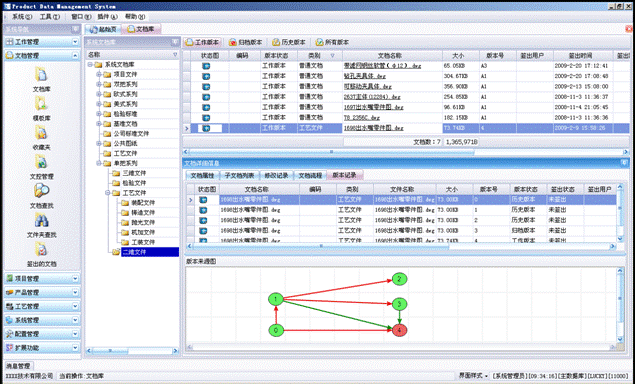The height and width of the screenshot is (384, 635).
Task: Select node 1 in the version graph
Action: point(276,299)
